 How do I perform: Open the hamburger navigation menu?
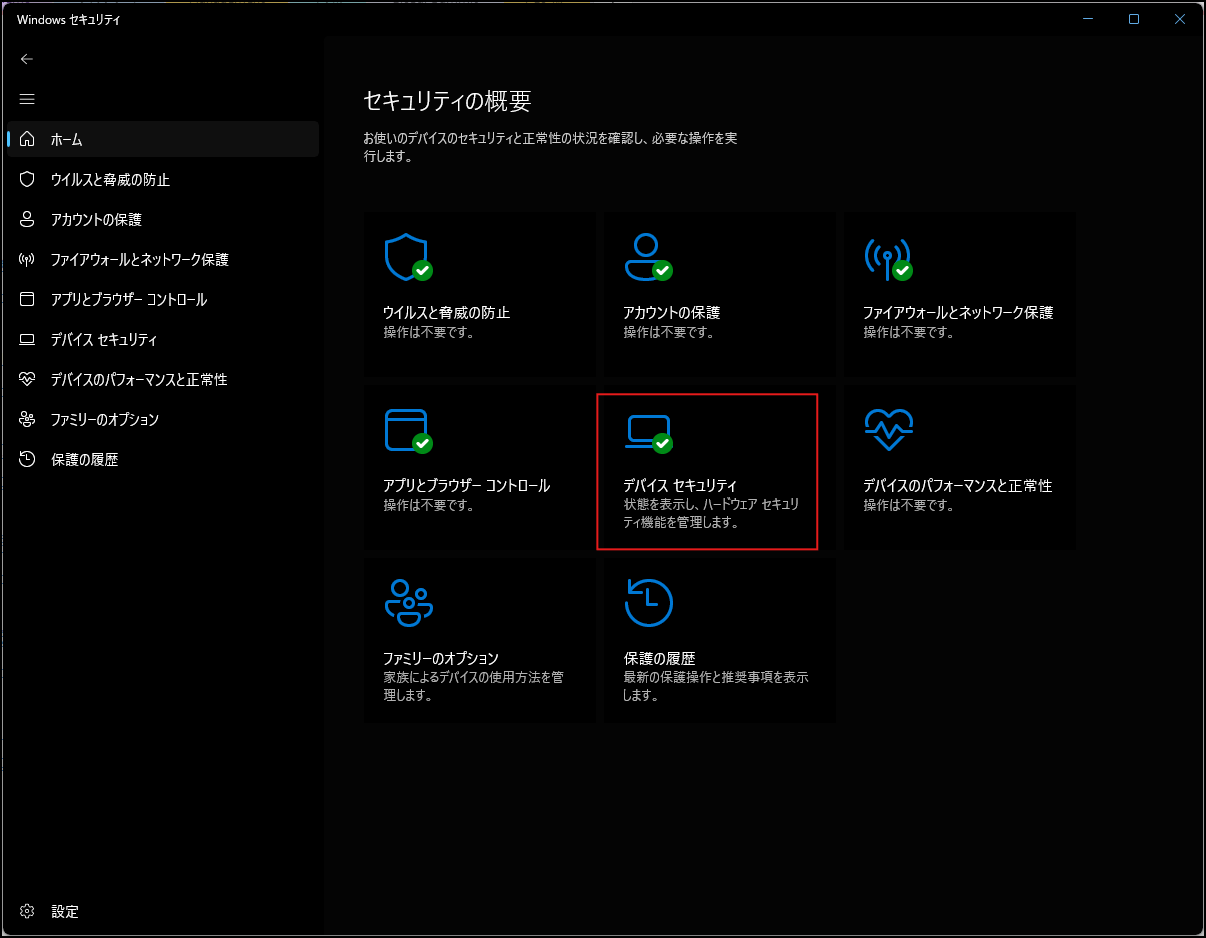(x=27, y=99)
